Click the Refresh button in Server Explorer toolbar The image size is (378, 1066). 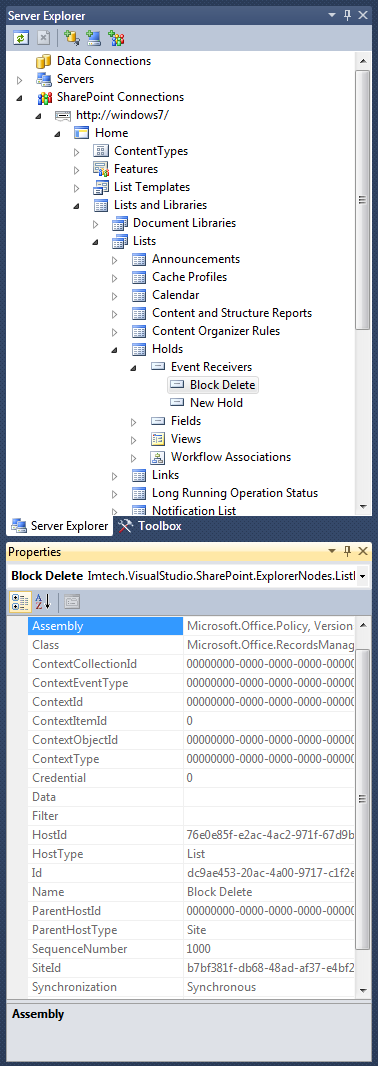click(x=21, y=38)
